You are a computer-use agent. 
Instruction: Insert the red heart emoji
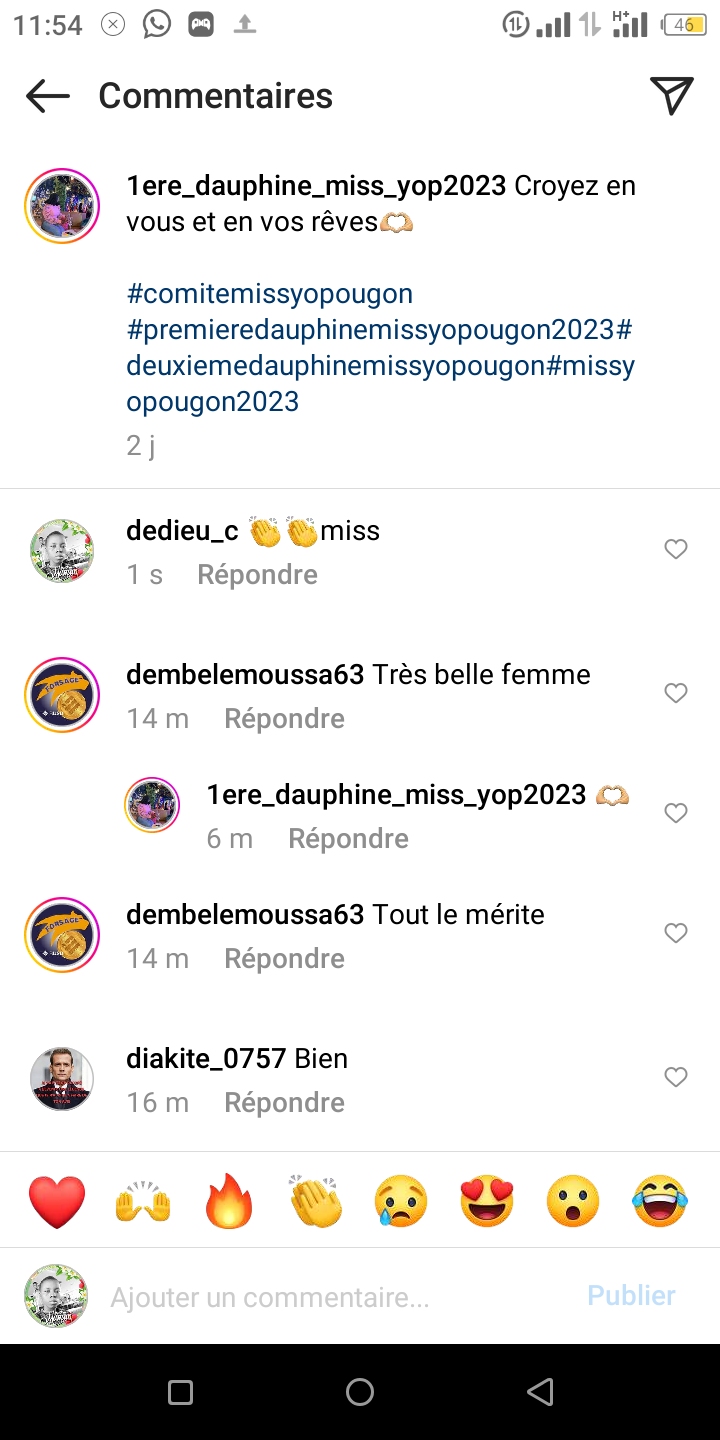point(57,1201)
